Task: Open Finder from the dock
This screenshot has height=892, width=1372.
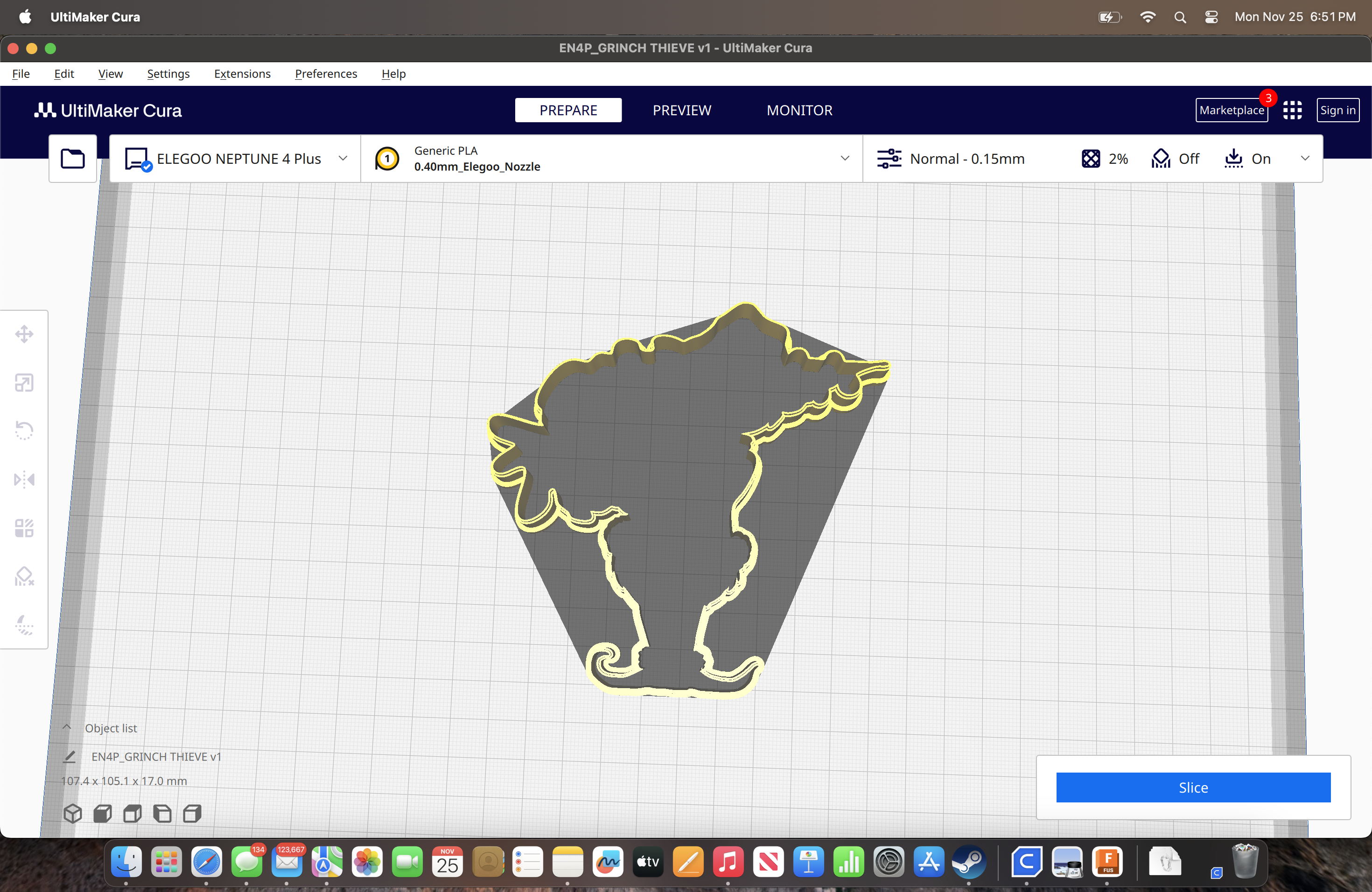Action: (126, 862)
